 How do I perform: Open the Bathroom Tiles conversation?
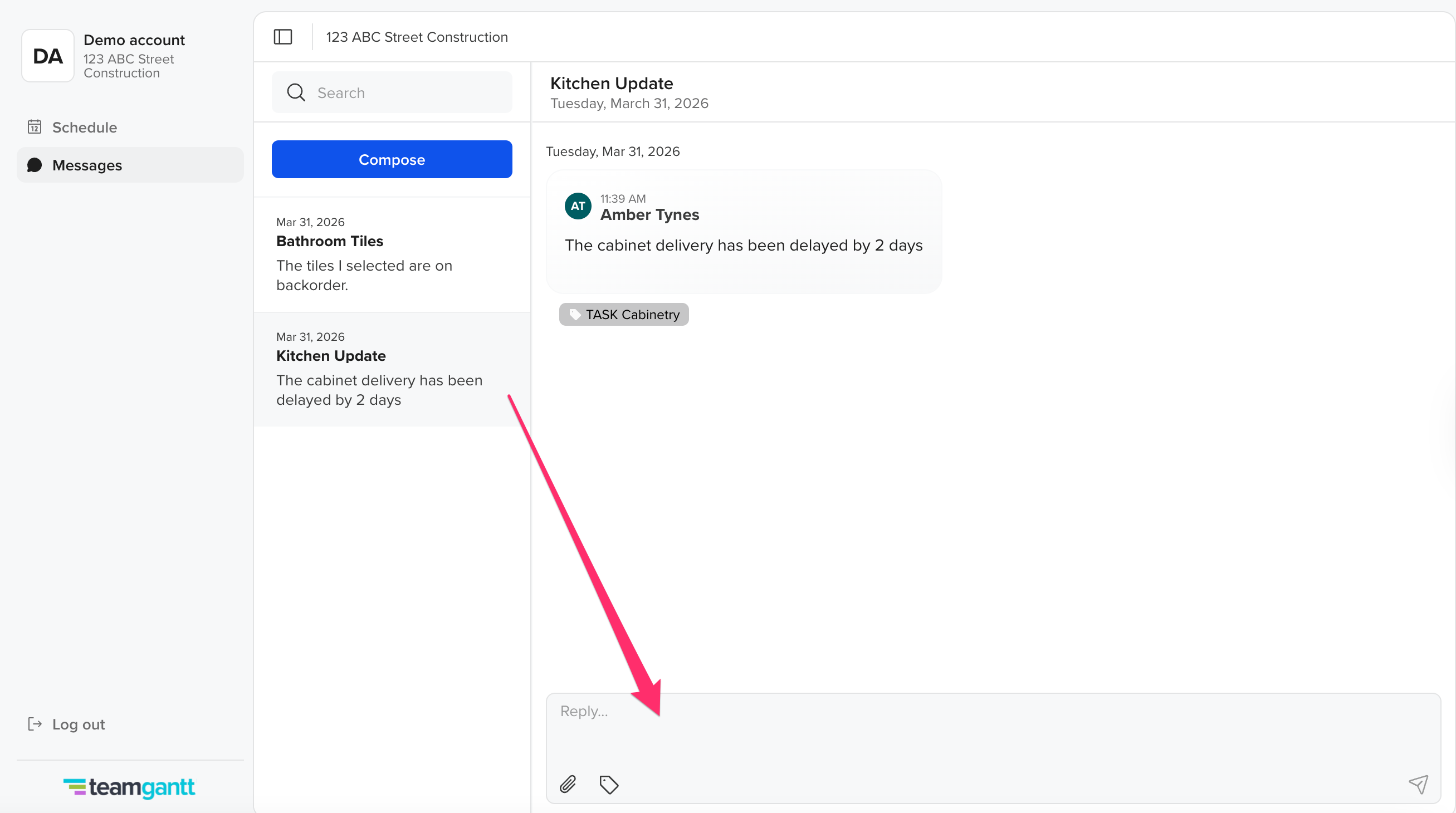coord(392,254)
